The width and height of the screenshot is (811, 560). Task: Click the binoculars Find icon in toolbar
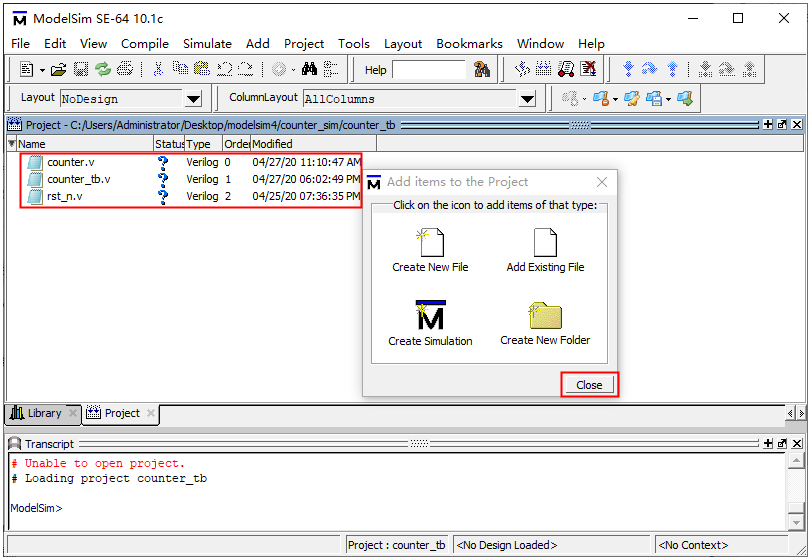click(x=309, y=70)
